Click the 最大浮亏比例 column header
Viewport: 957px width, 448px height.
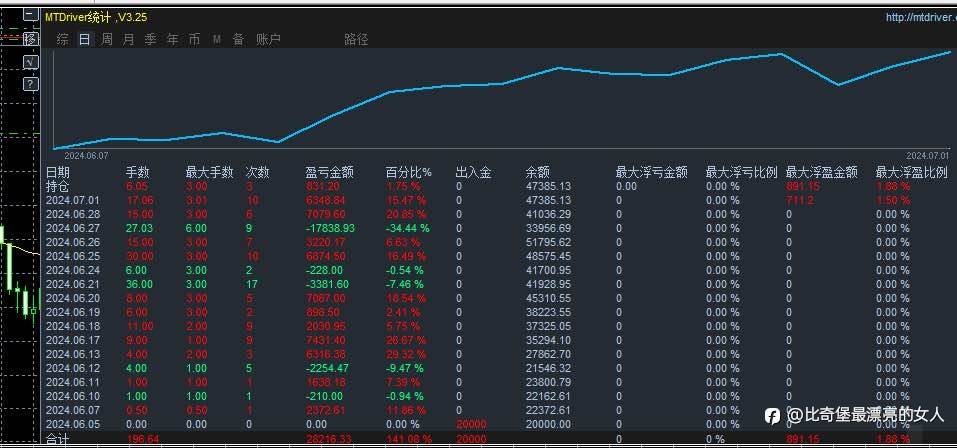click(x=742, y=173)
